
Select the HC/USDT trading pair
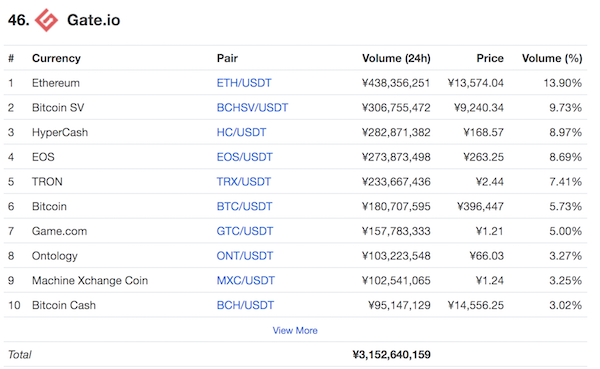pos(241,132)
